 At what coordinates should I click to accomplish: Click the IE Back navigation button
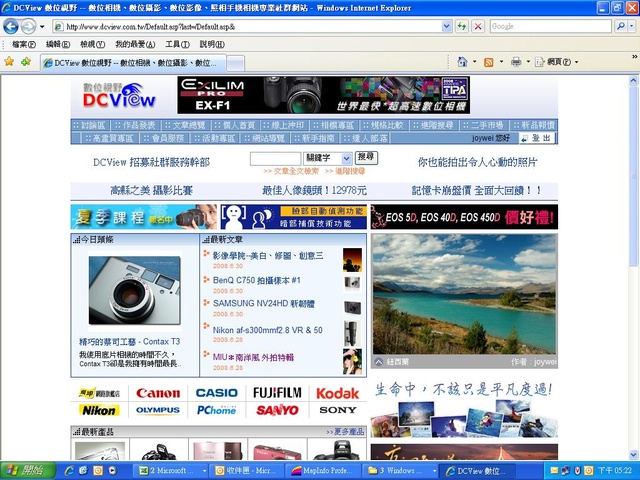pyautogui.click(x=11, y=27)
